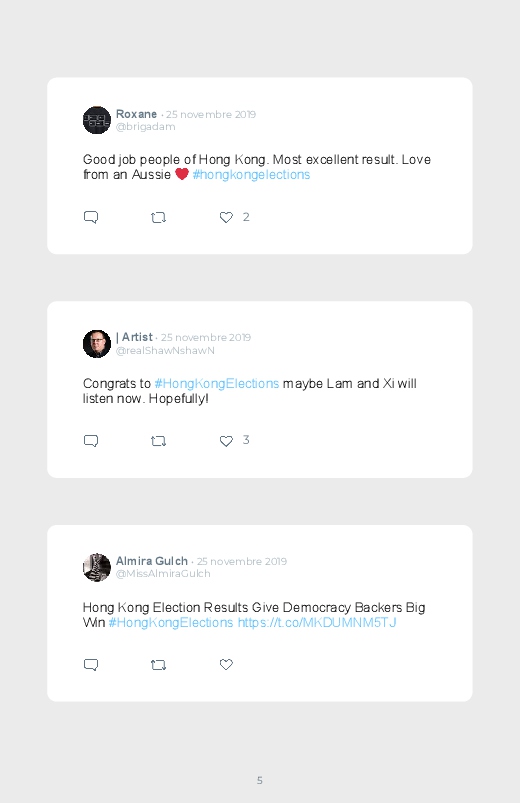Screen dimensions: 520x803
Task: Open #HongKongElections hashtag in Almira's tweet
Action: 171,623
